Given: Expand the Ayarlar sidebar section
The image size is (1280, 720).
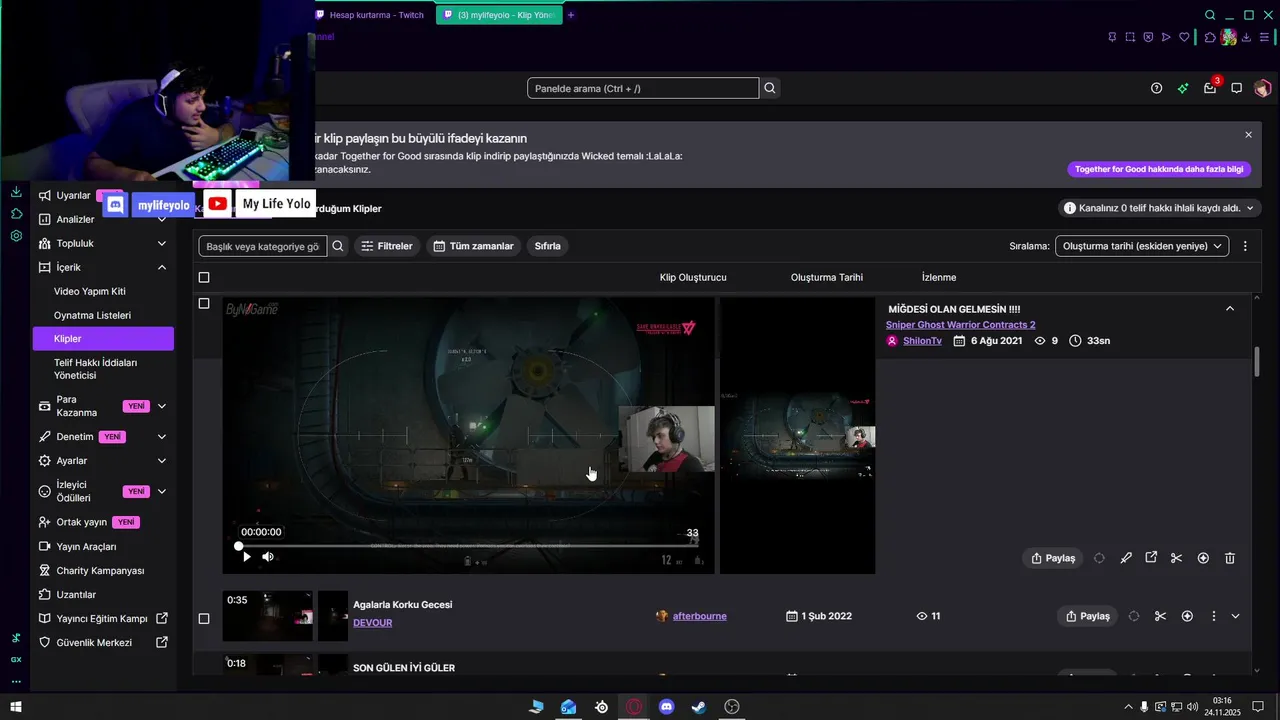Looking at the screenshot, I should (162, 461).
